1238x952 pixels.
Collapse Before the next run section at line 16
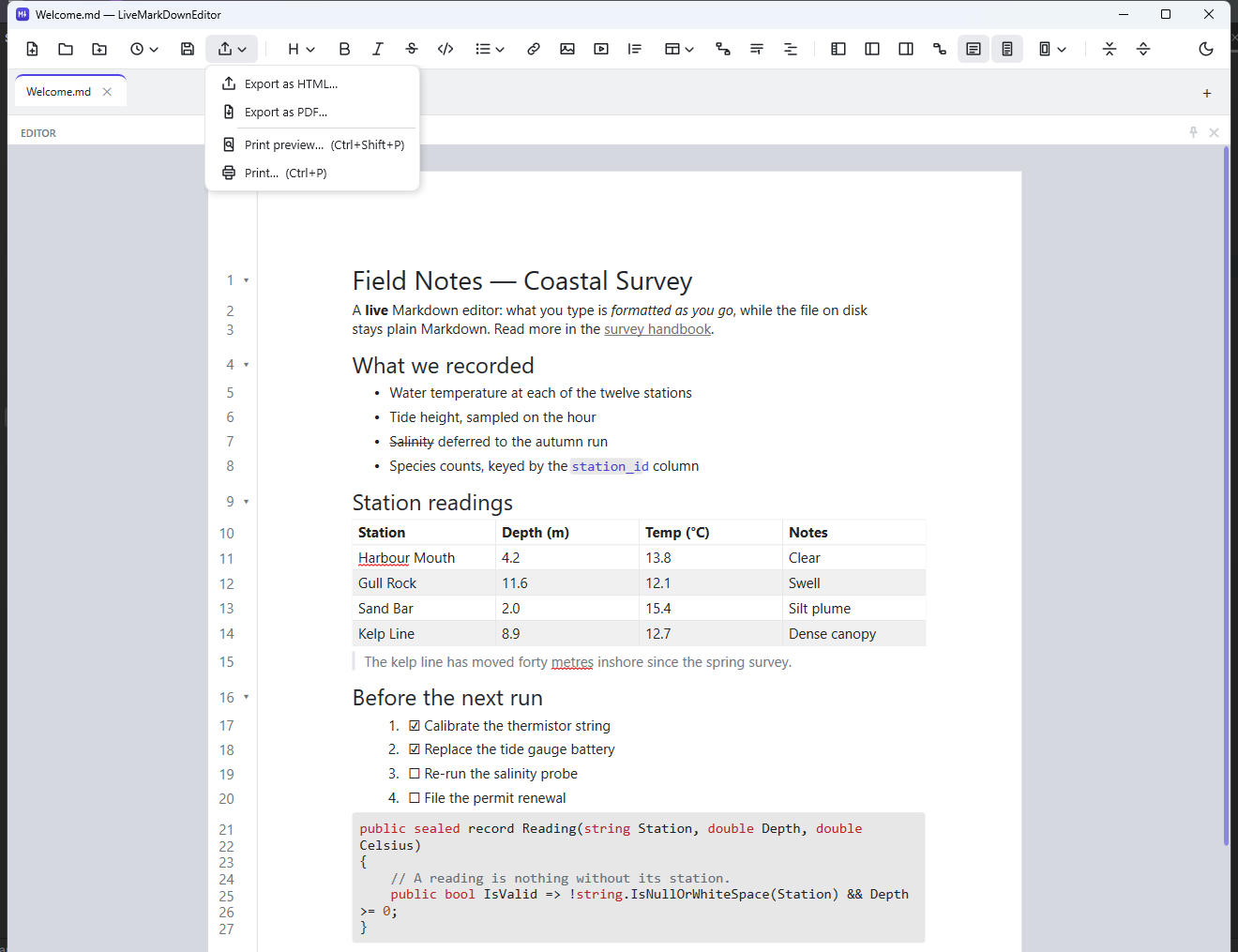point(247,697)
